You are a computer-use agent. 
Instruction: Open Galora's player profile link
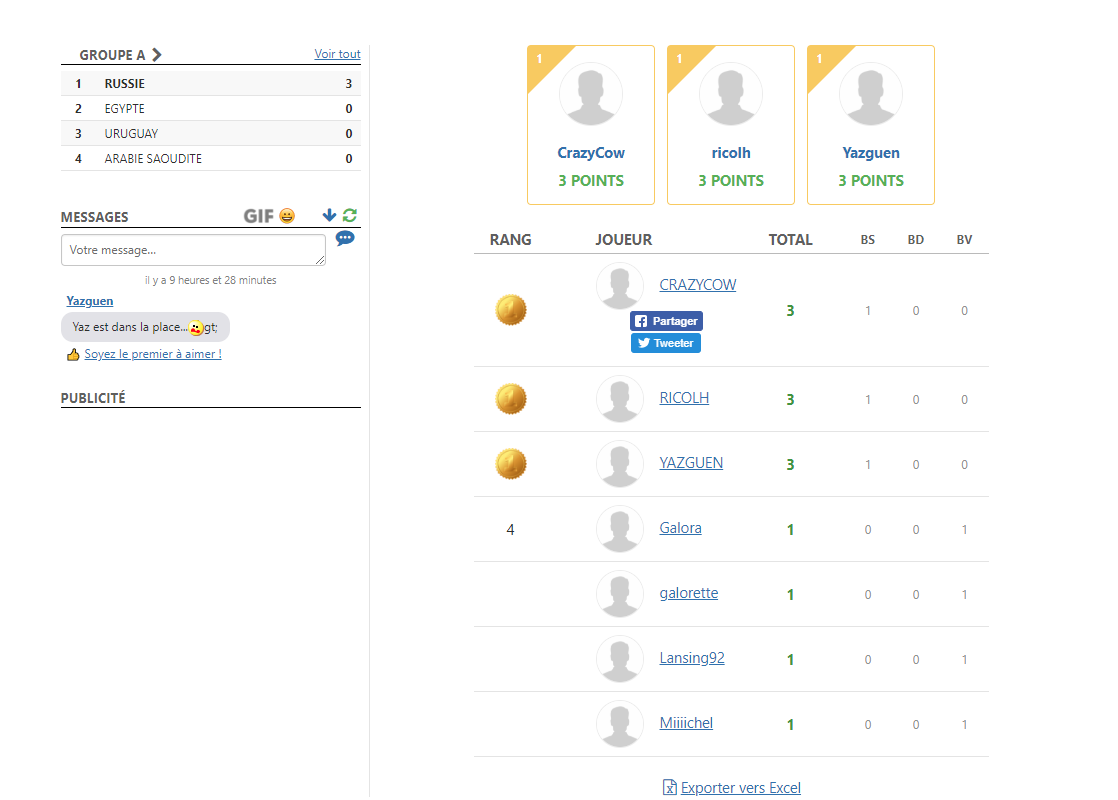tap(680, 528)
